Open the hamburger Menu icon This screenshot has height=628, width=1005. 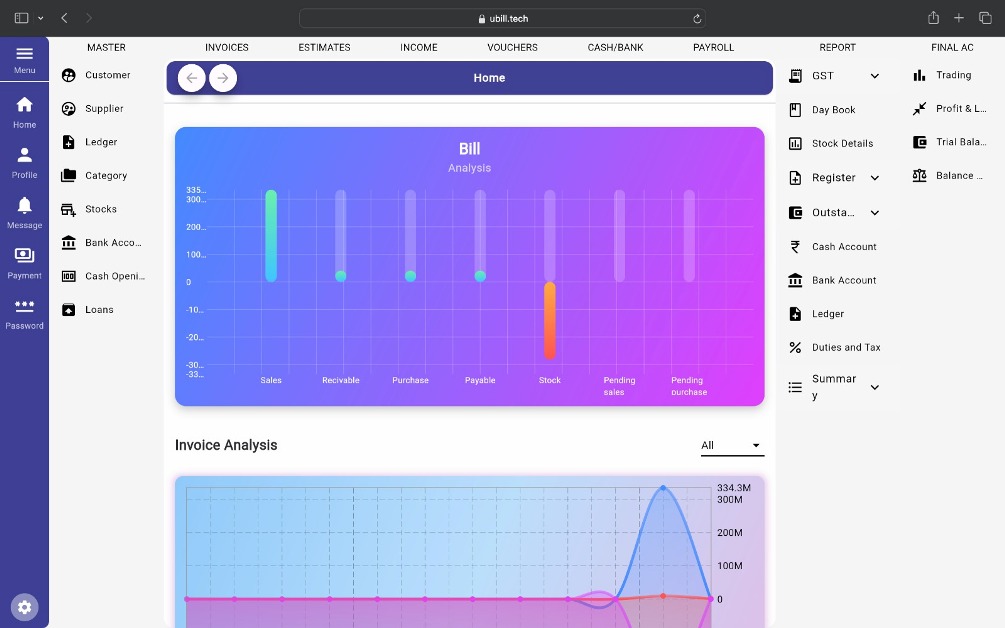coord(24,55)
